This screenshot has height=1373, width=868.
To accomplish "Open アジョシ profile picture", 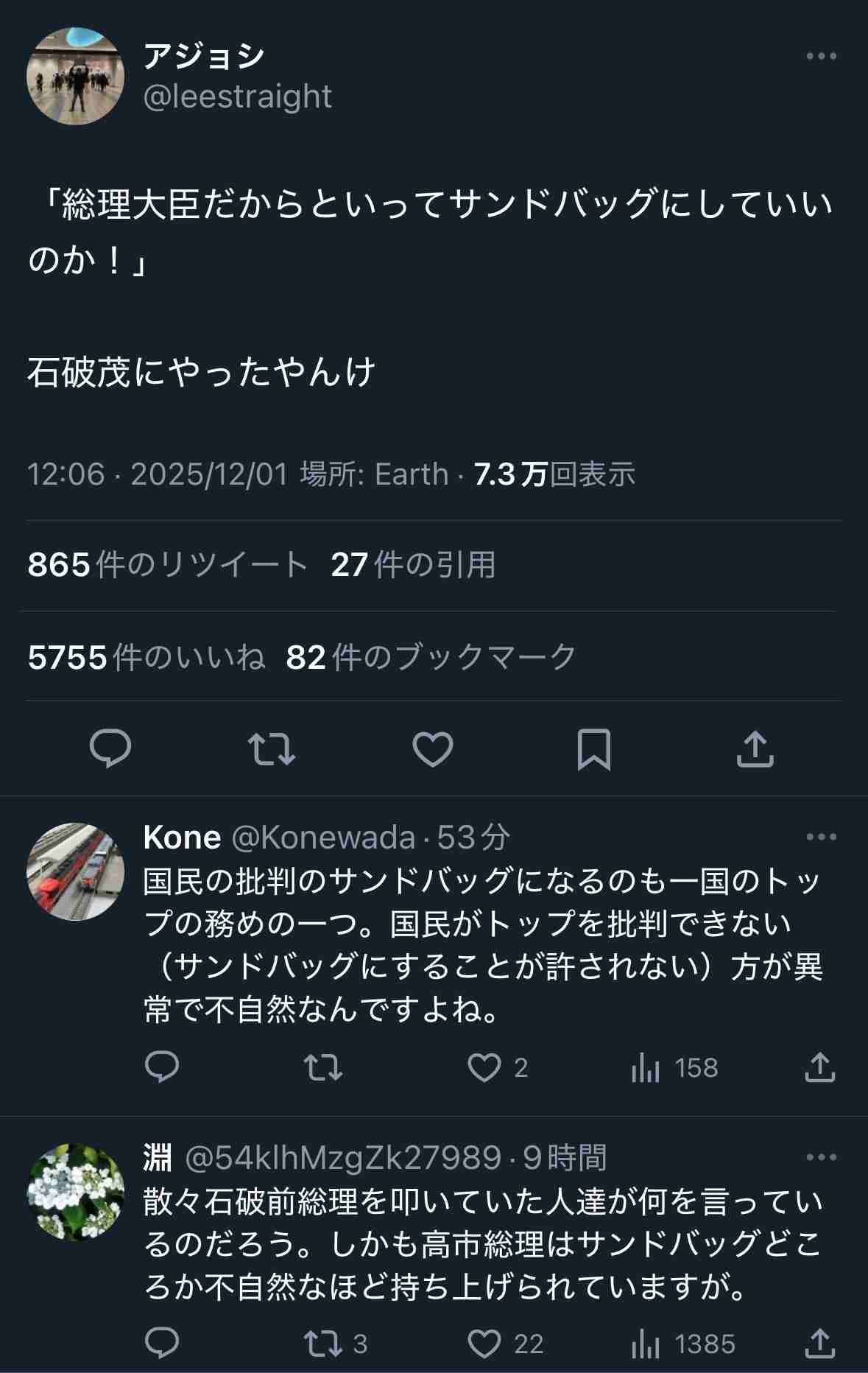I will coord(75,76).
